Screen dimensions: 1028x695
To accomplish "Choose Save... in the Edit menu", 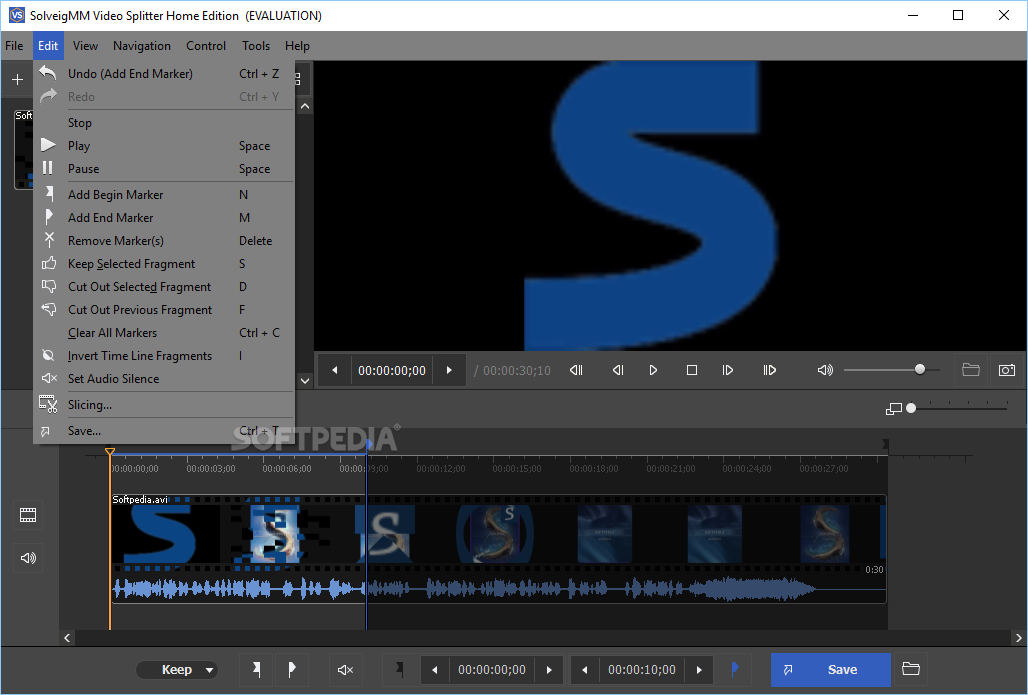I will pos(163,431).
